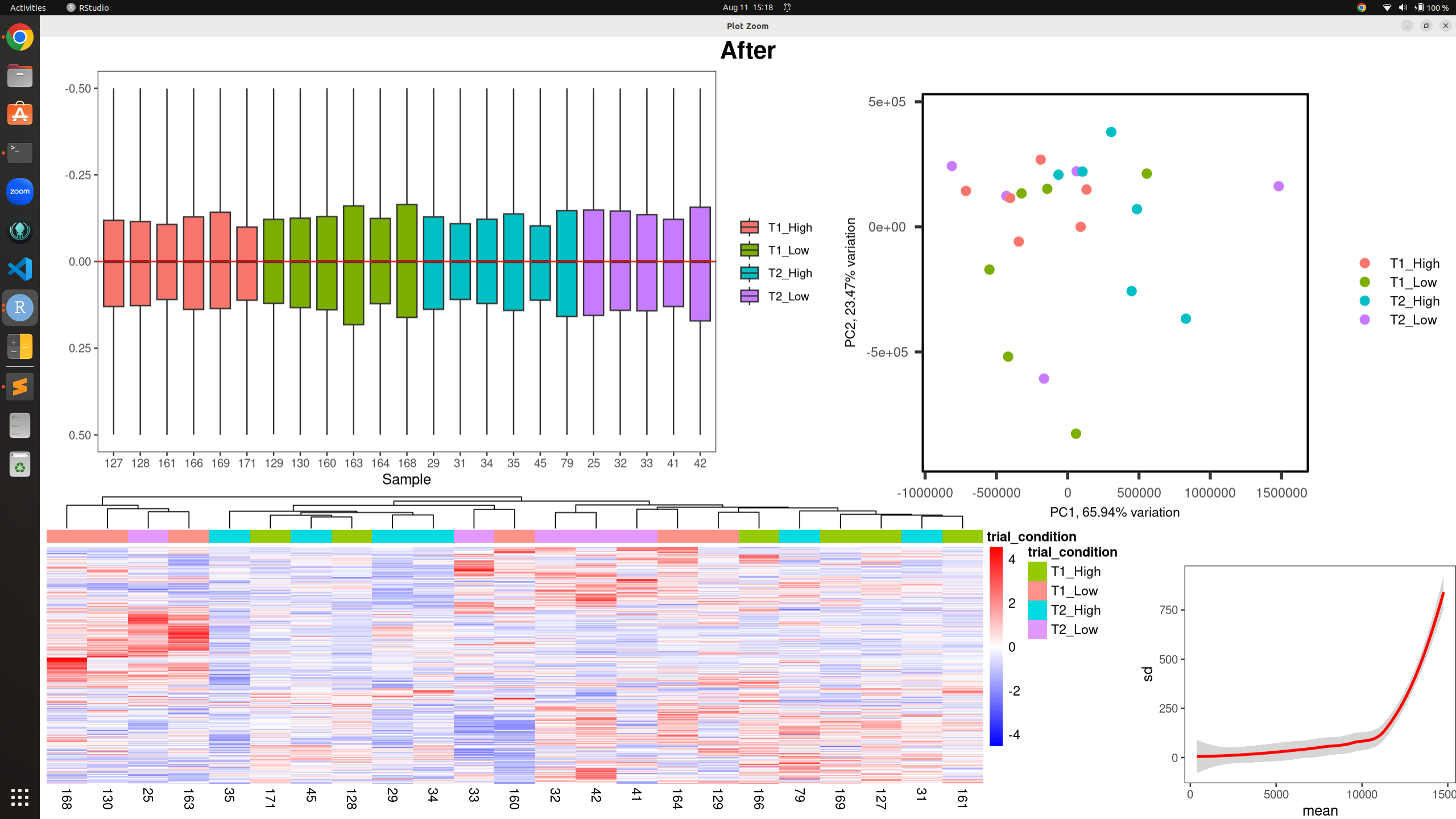The image size is (1456, 819).
Task: Click T1_Low green boxplot legend swatch
Action: point(749,250)
